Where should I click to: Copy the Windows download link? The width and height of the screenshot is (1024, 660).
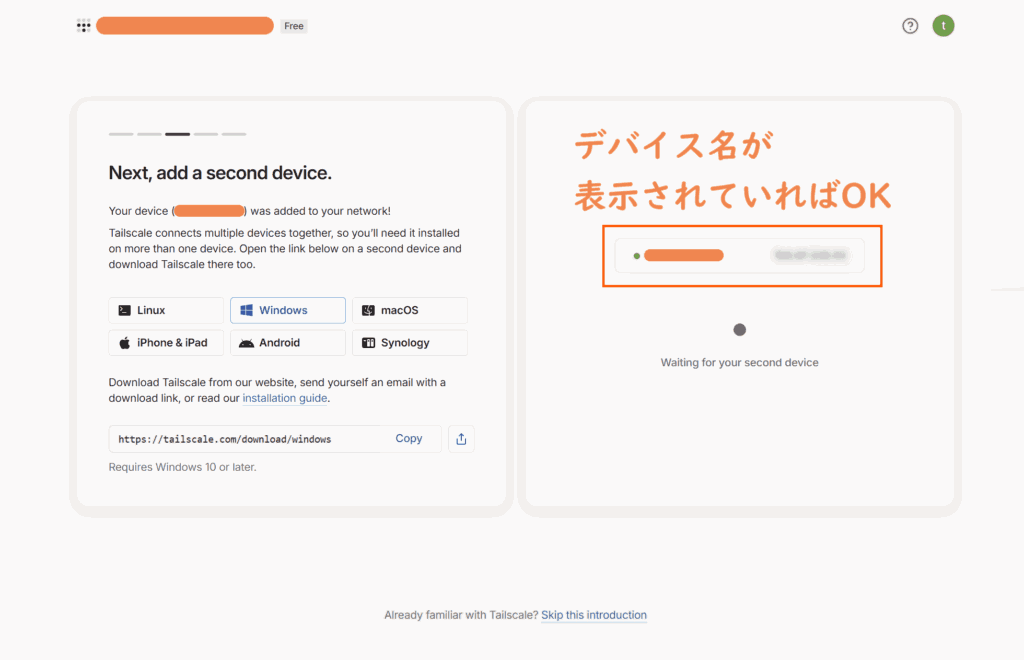[409, 439]
